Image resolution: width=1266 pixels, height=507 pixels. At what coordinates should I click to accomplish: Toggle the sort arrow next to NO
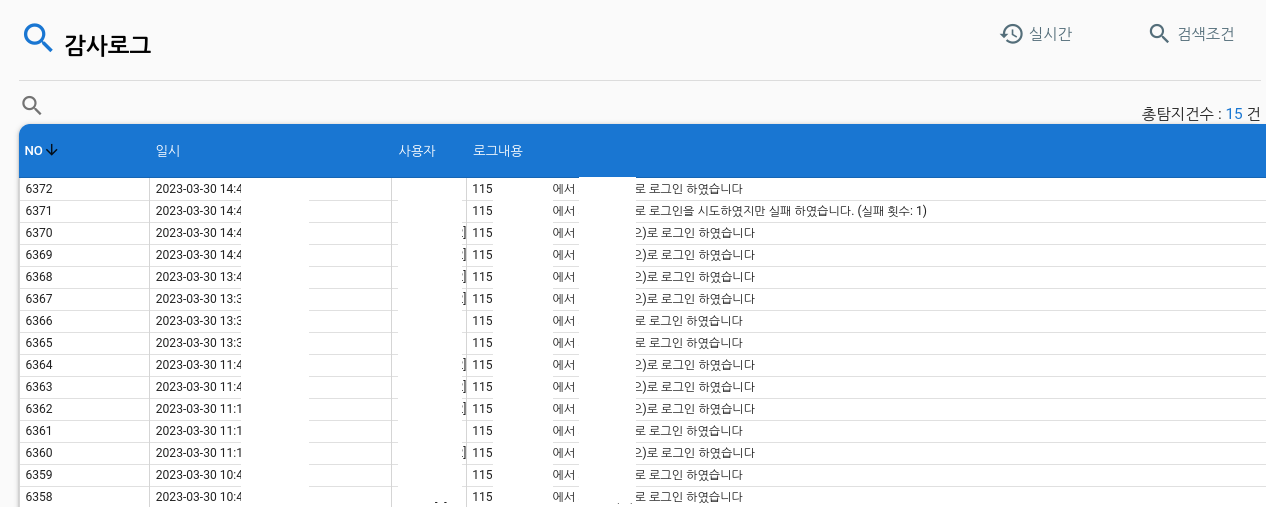(52, 150)
